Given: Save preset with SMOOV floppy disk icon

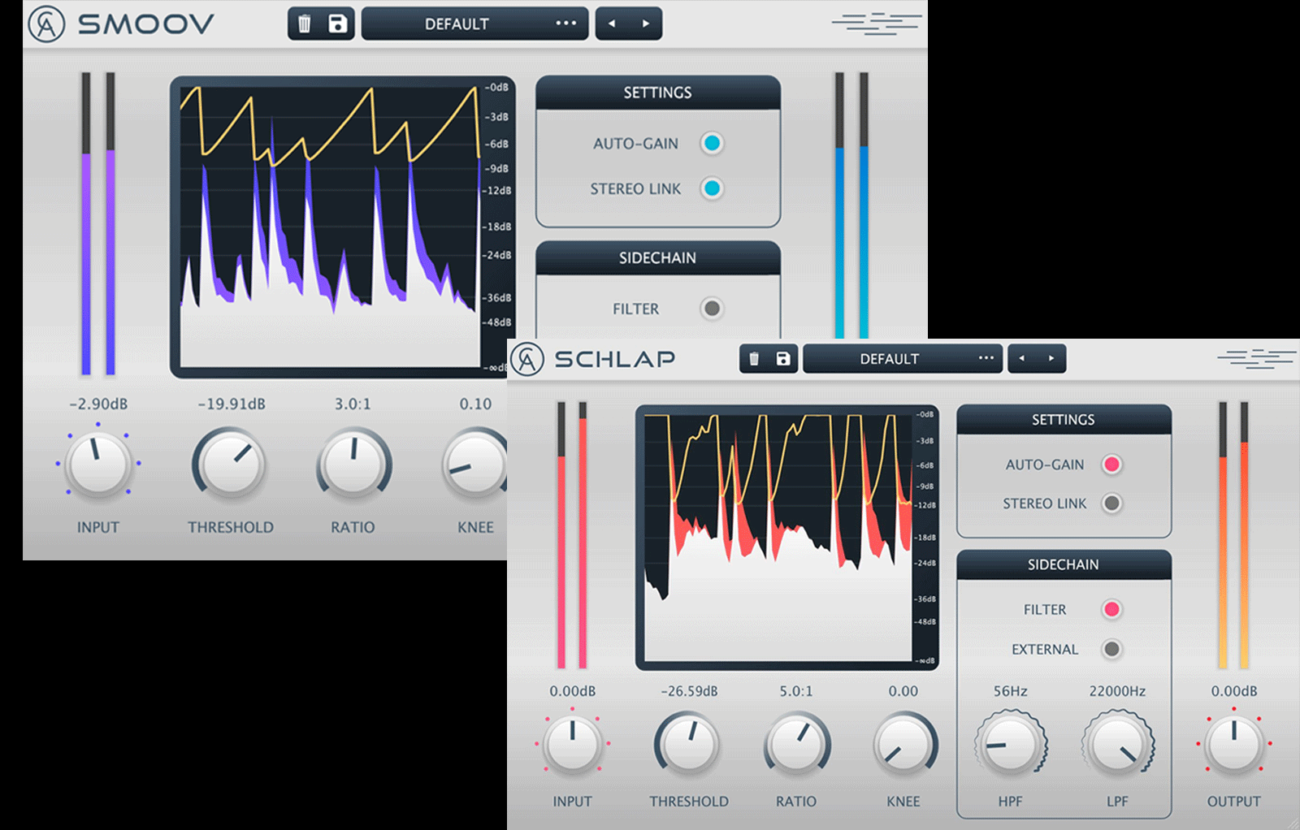Looking at the screenshot, I should click(x=338, y=24).
